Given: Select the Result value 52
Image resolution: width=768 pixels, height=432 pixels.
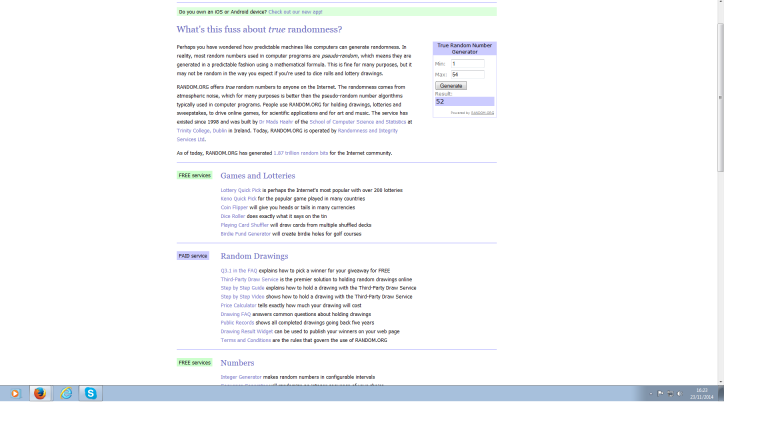Looking at the screenshot, I should 464,101.
